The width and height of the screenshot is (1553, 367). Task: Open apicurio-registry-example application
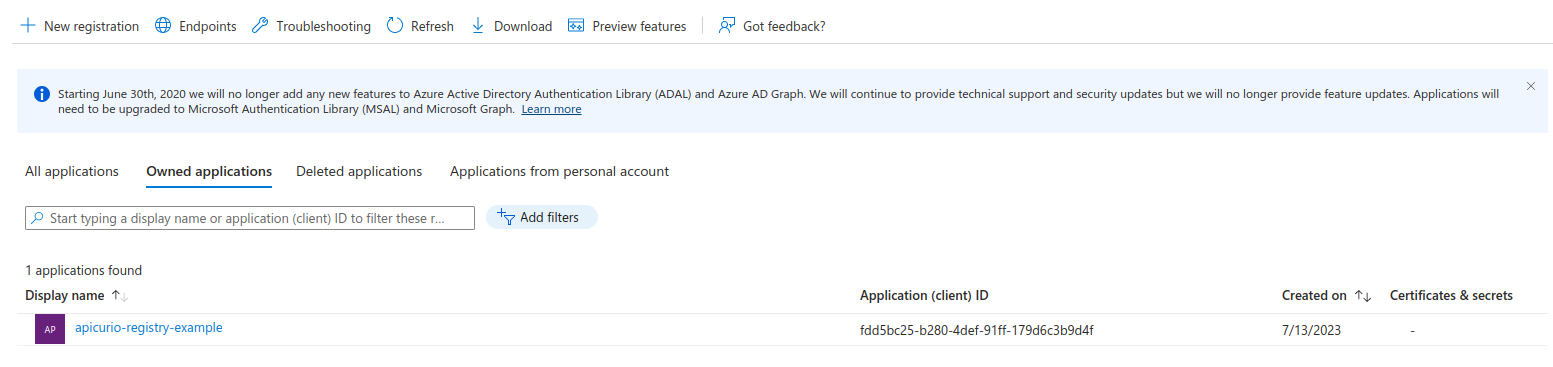(x=149, y=327)
